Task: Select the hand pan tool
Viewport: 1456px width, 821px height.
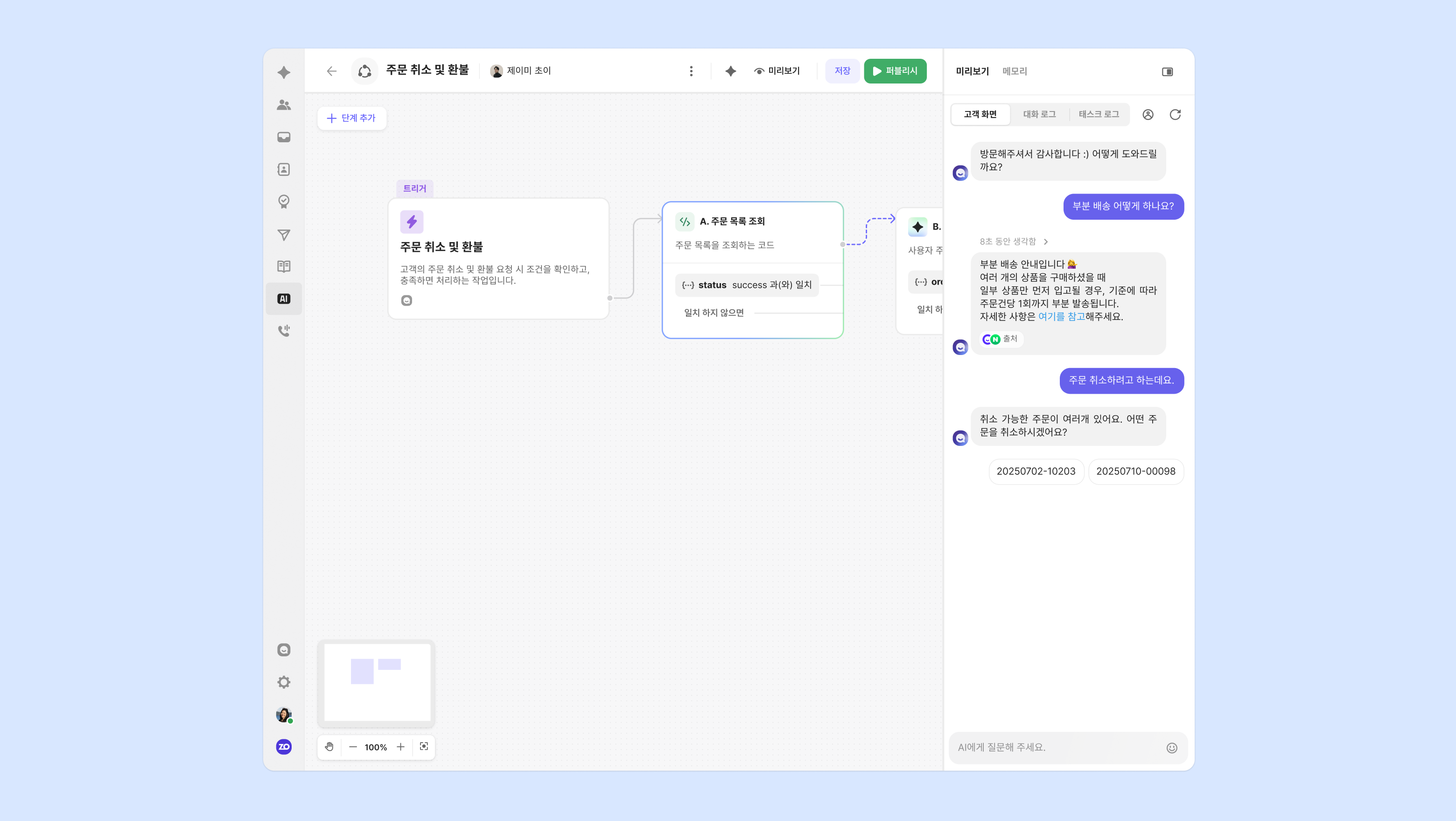Action: (x=329, y=747)
